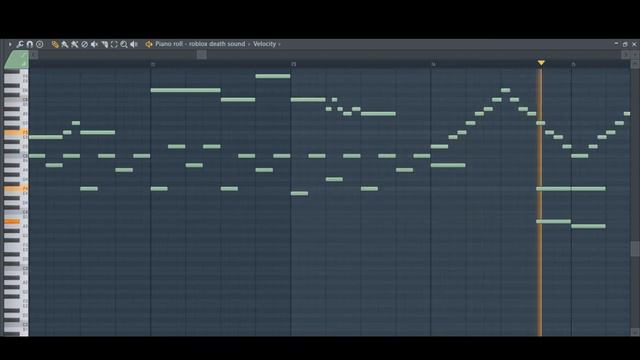This screenshot has width=640, height=360.
Task: Click the scroll-right button on the top scrollbar
Action: pos(626,55)
